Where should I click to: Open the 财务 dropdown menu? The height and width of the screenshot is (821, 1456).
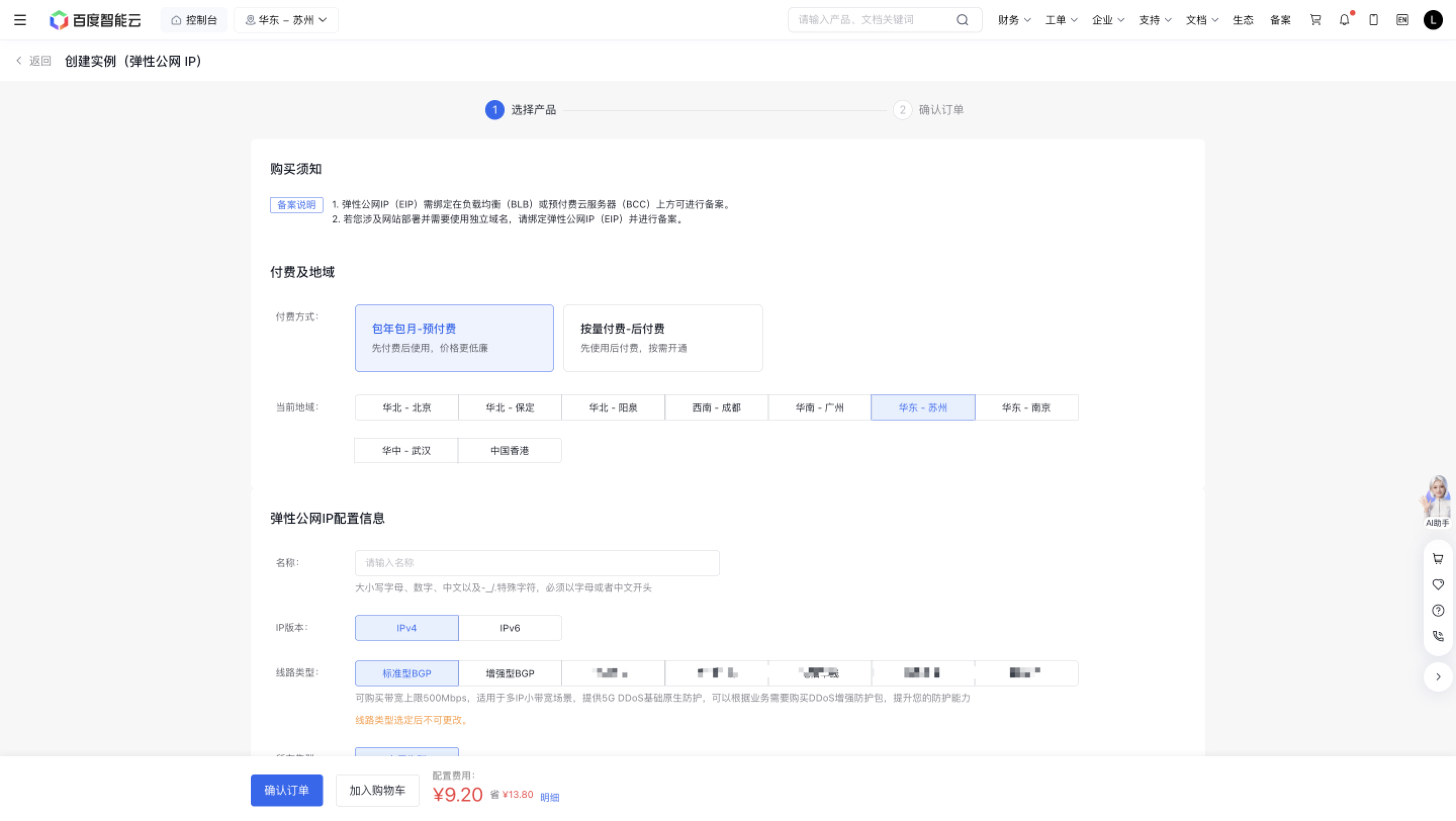pyautogui.click(x=1015, y=20)
